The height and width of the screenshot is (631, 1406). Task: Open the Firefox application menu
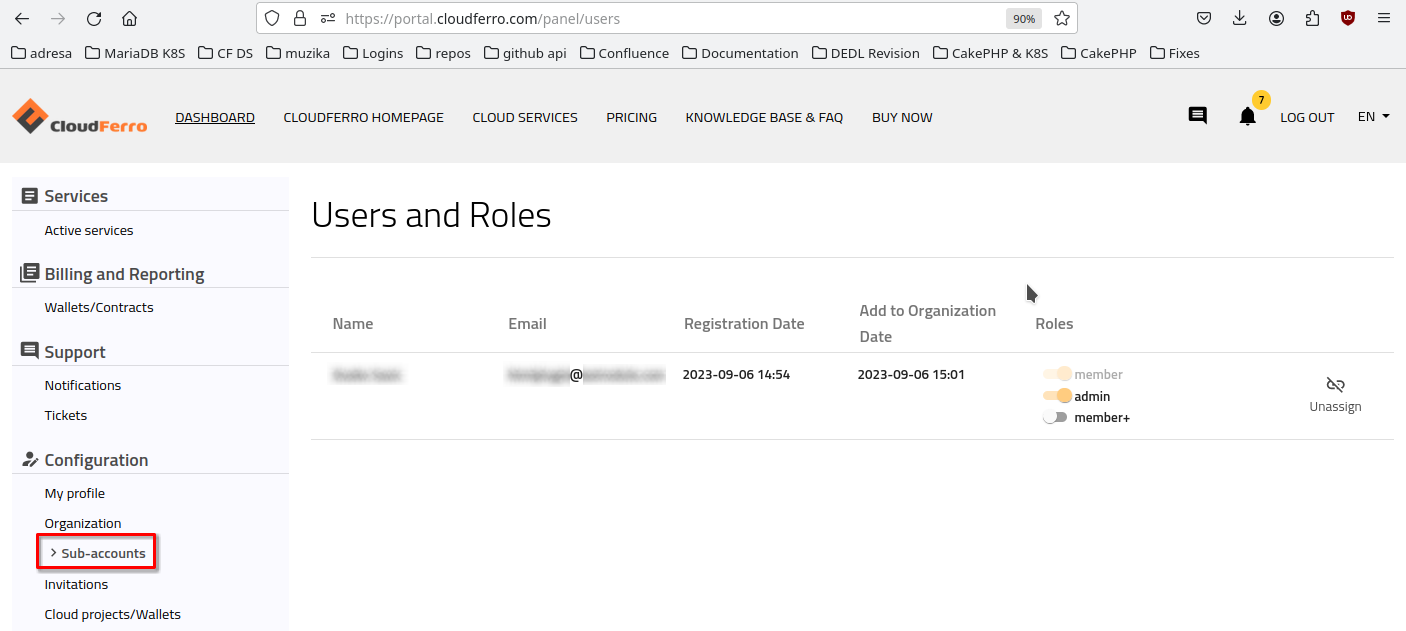[x=1384, y=18]
